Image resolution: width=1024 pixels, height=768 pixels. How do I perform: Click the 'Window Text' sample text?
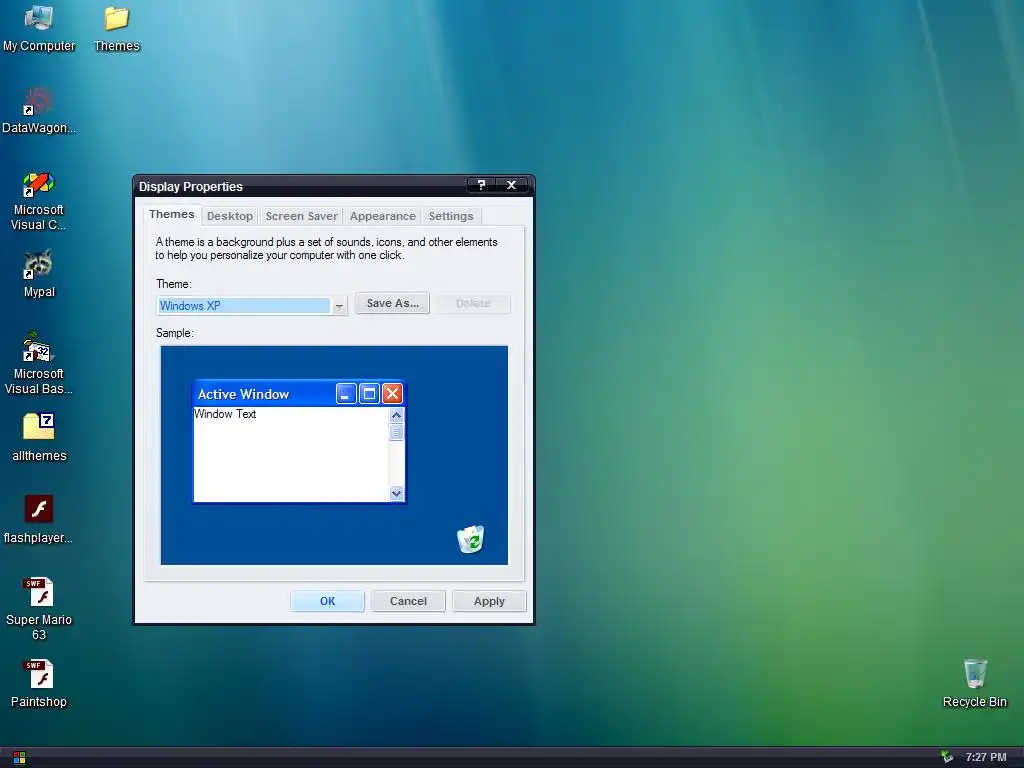pyautogui.click(x=225, y=414)
